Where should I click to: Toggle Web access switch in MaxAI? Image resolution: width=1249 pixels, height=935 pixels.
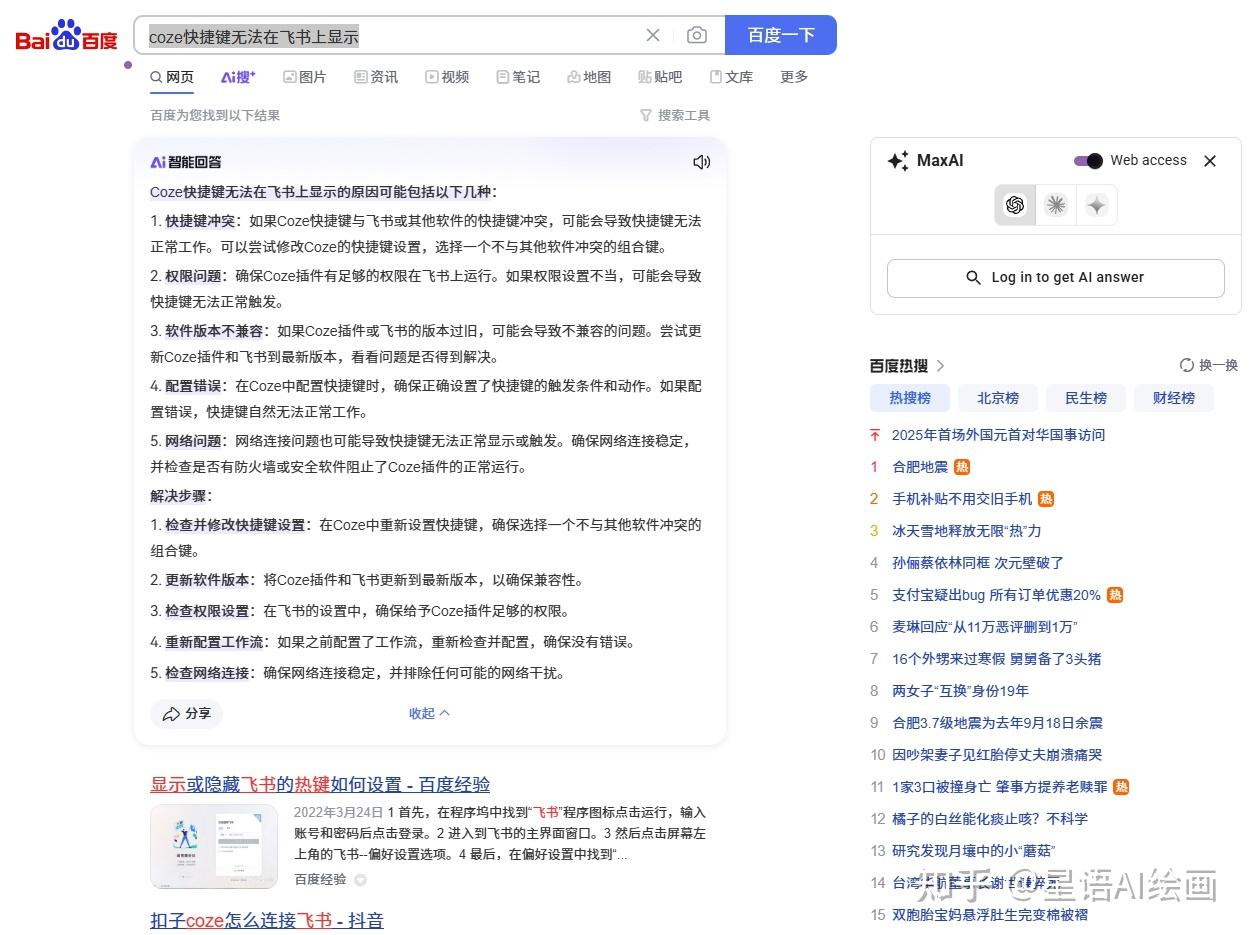1088,161
